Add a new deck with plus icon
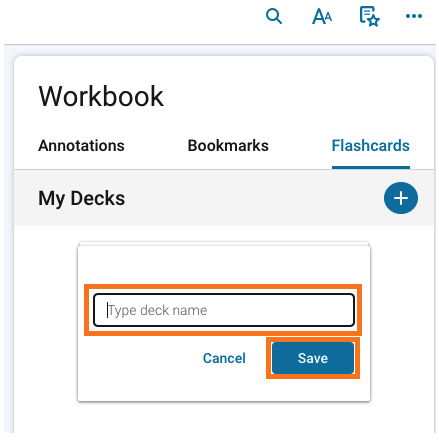The width and height of the screenshot is (439, 444). point(401,198)
